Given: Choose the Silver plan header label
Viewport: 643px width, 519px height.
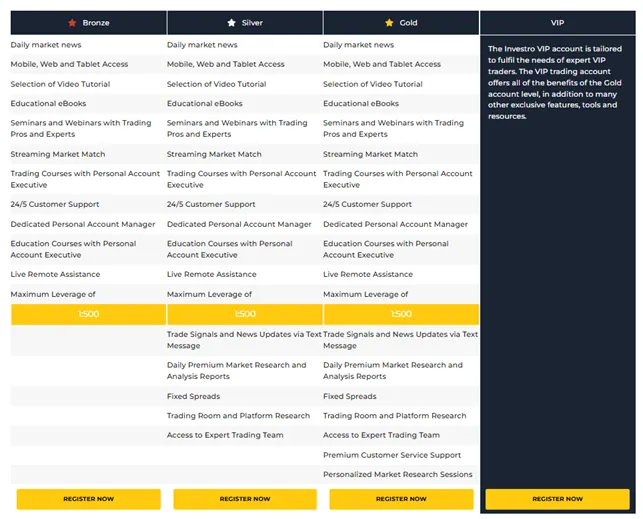Looking at the screenshot, I should point(254,22).
